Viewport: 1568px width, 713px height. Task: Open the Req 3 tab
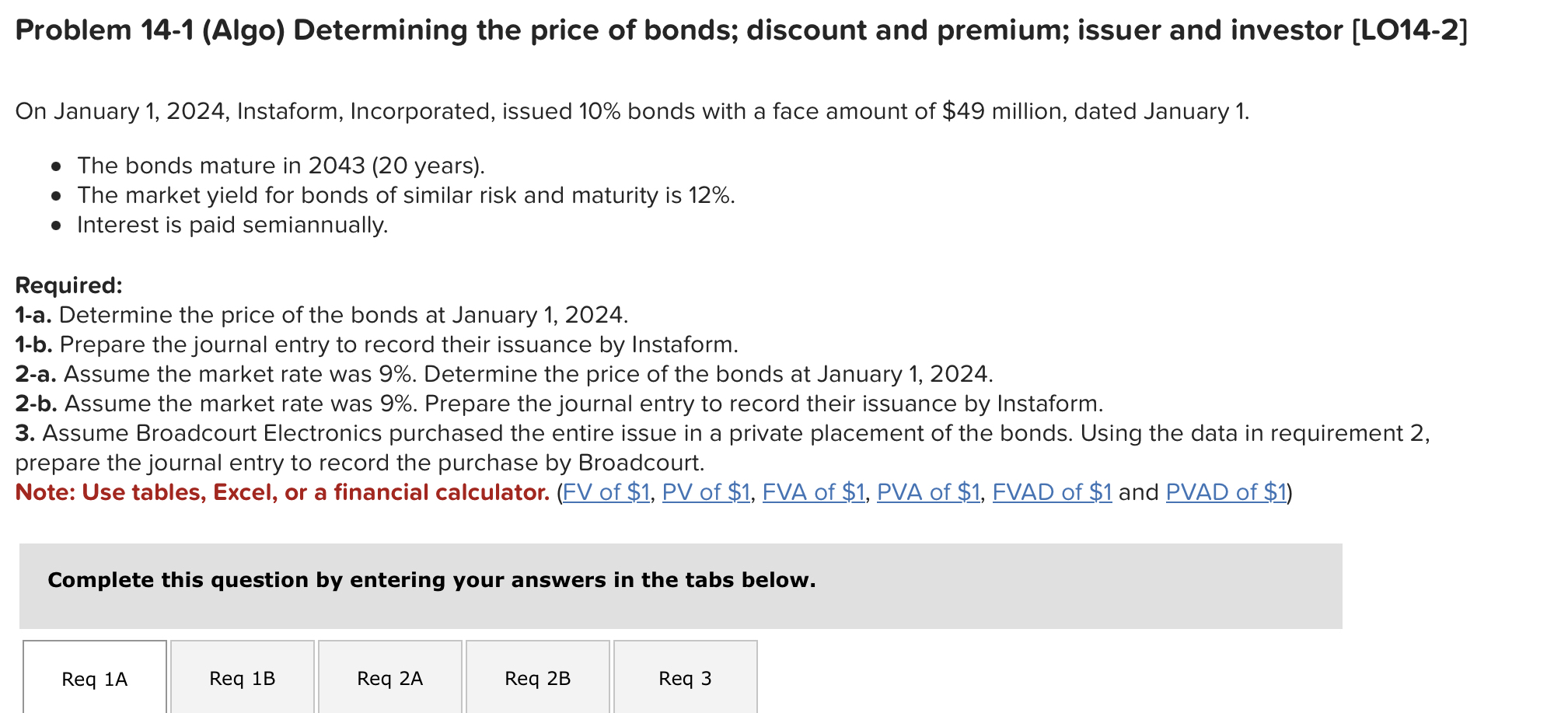pos(685,679)
